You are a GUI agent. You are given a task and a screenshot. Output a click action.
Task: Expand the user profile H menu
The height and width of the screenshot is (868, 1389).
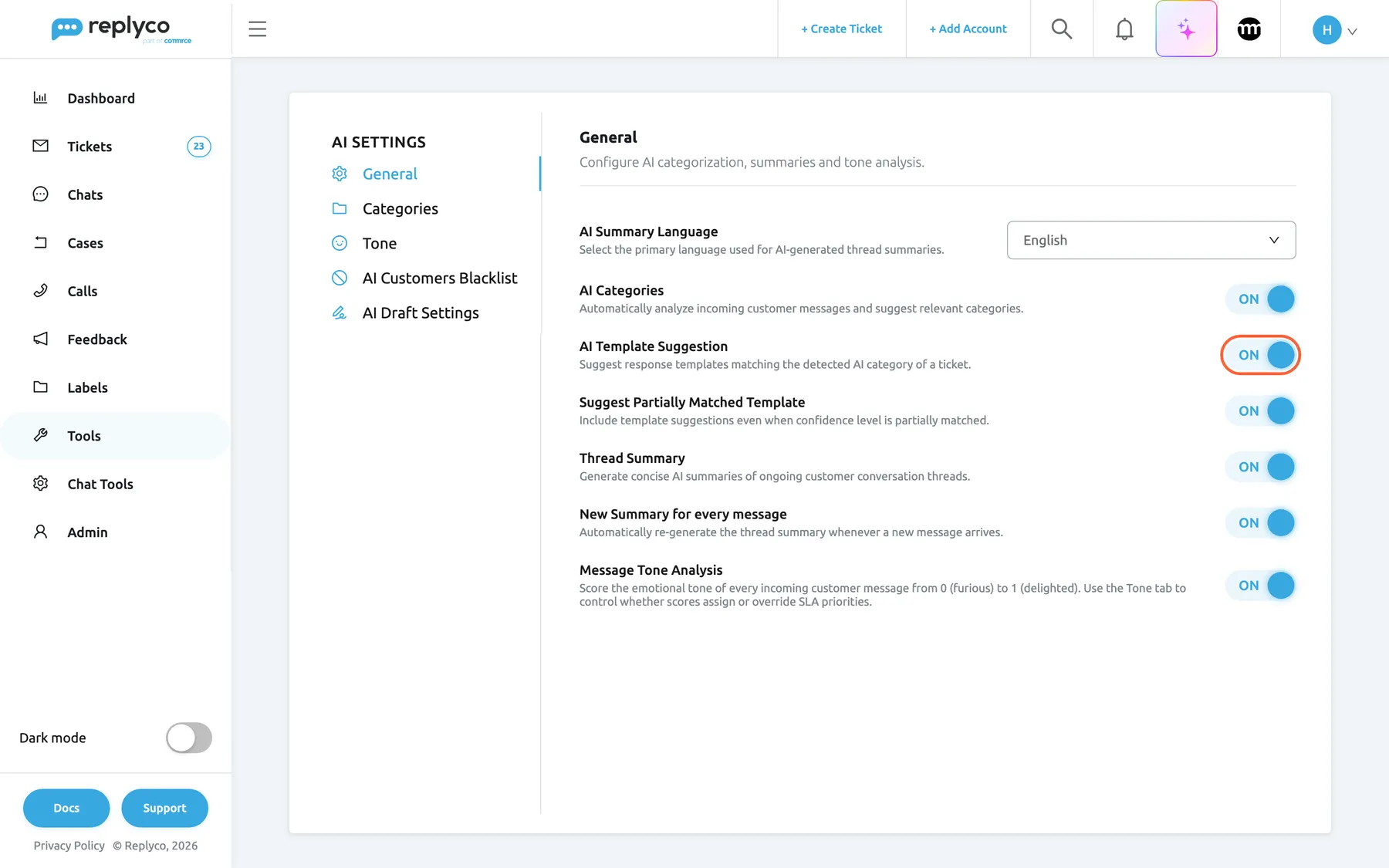point(1335,30)
